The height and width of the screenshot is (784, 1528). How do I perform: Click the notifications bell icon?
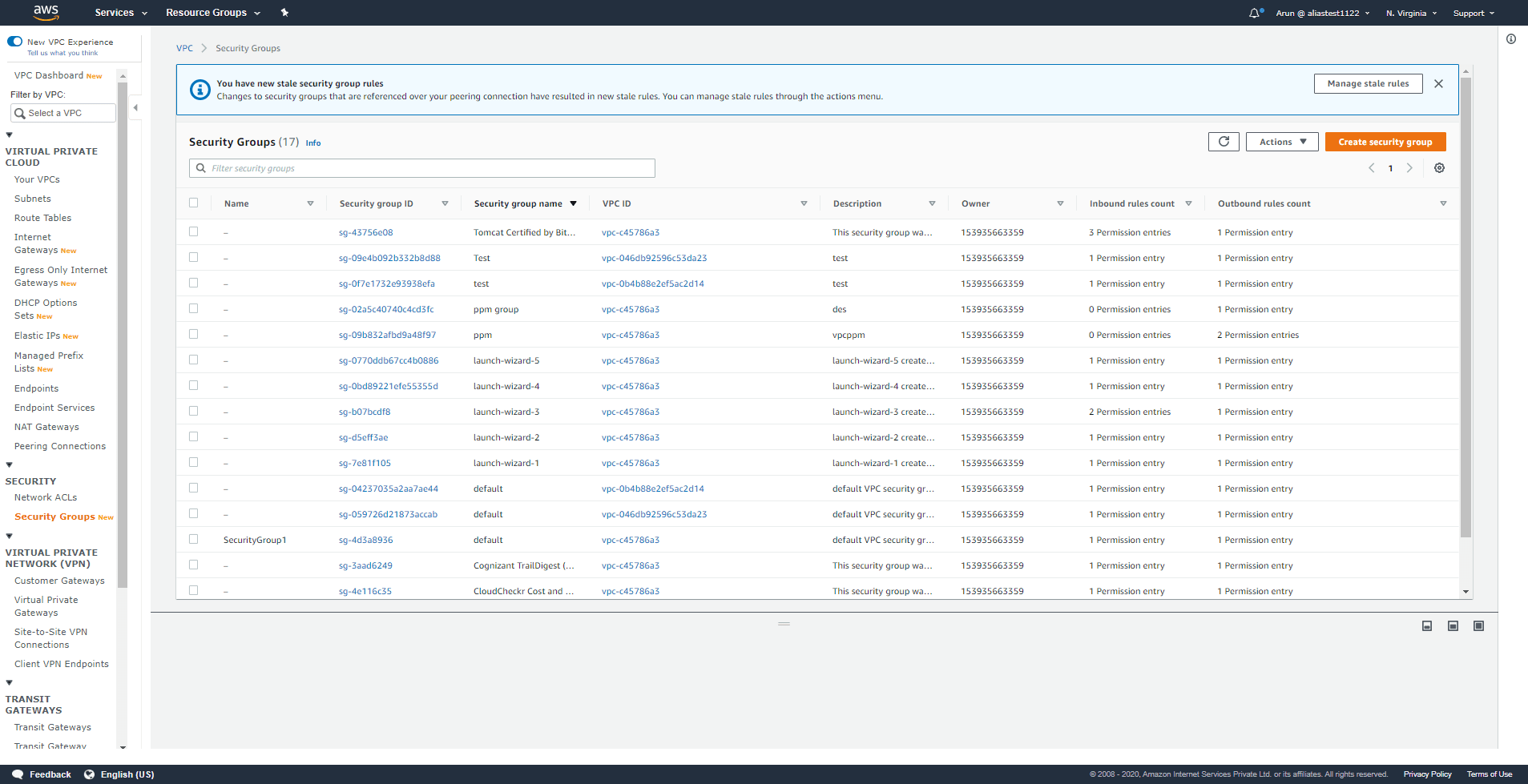coord(1253,12)
